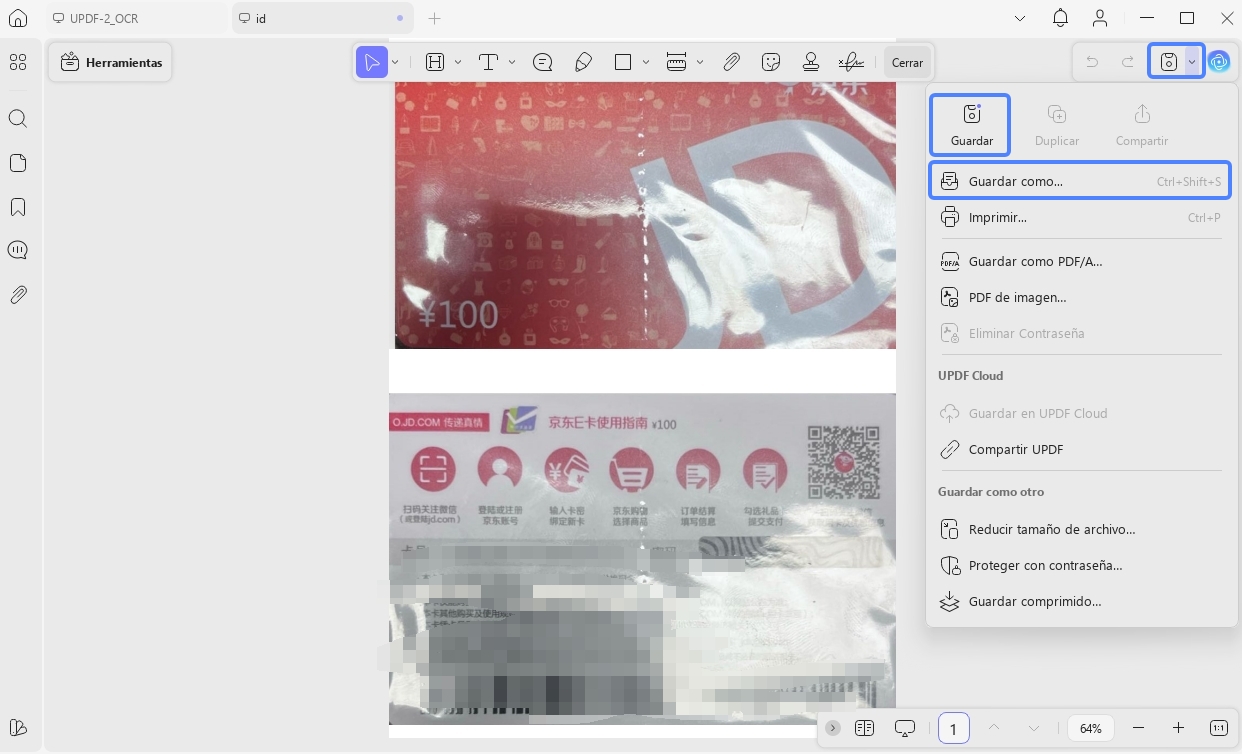This screenshot has height=754, width=1242.
Task: Choose the selection cursor tool
Action: pyautogui.click(x=372, y=62)
